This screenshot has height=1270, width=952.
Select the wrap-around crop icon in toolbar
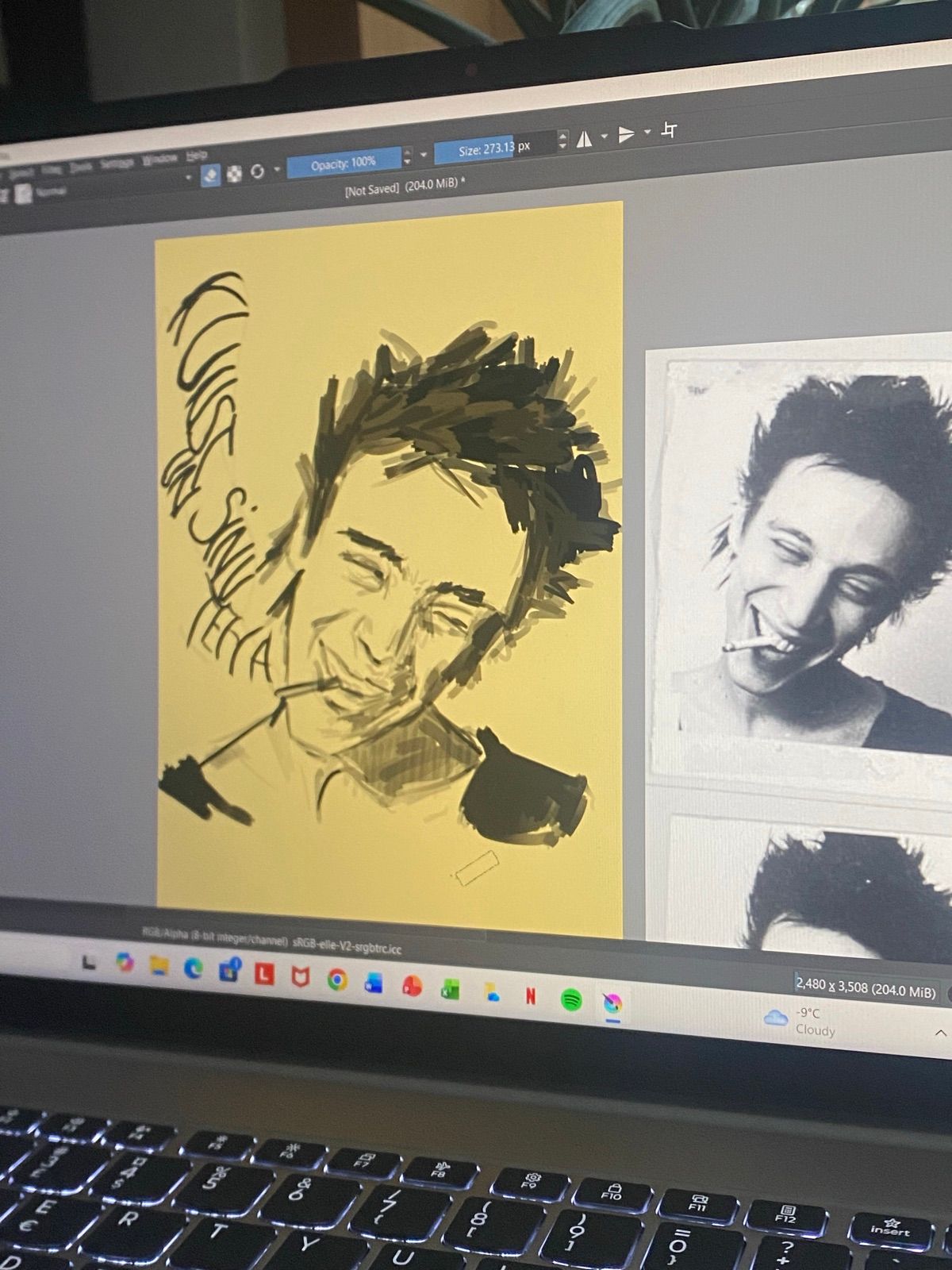(x=669, y=130)
